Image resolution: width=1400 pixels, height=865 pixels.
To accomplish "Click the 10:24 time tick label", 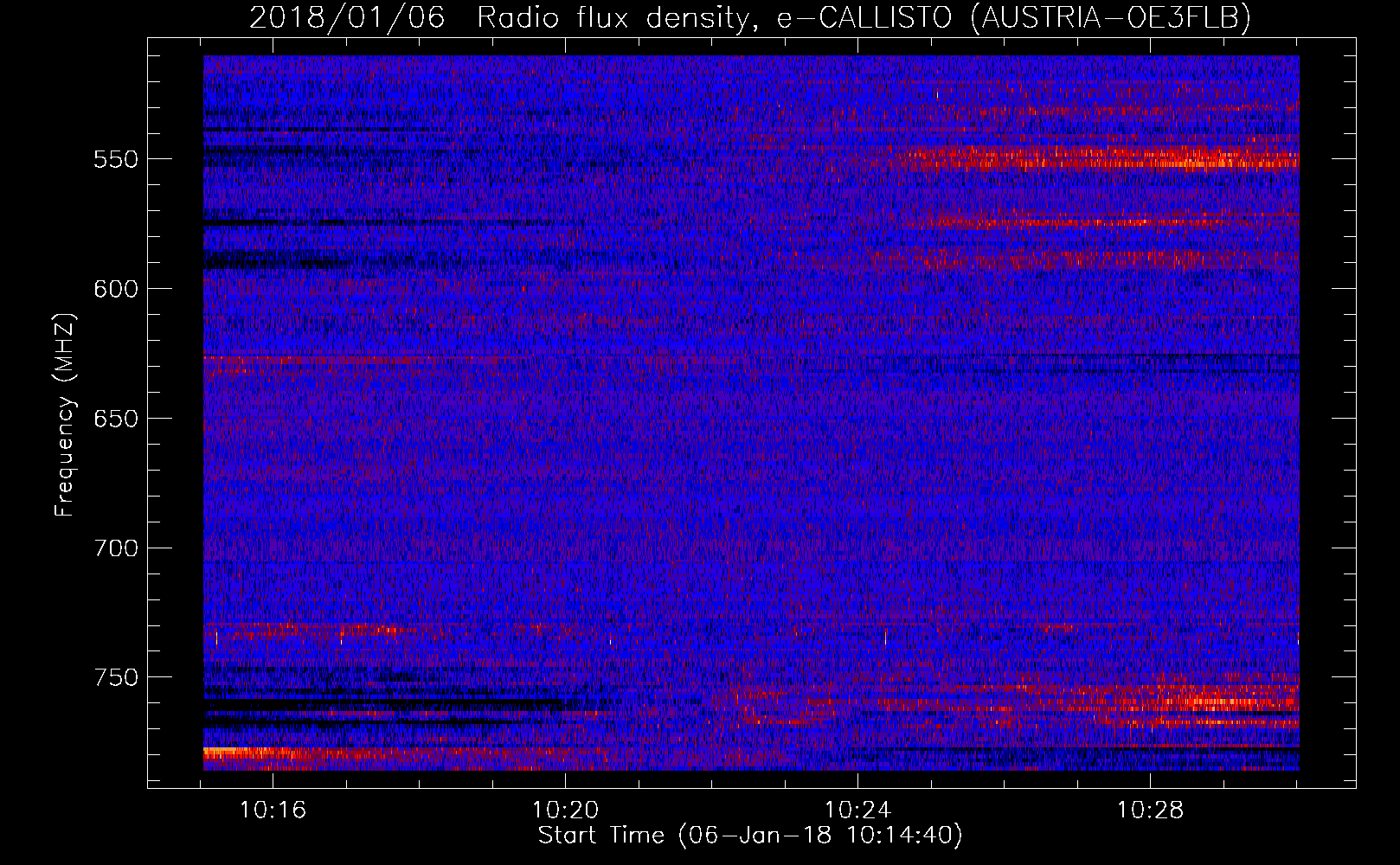I will coord(857,811).
